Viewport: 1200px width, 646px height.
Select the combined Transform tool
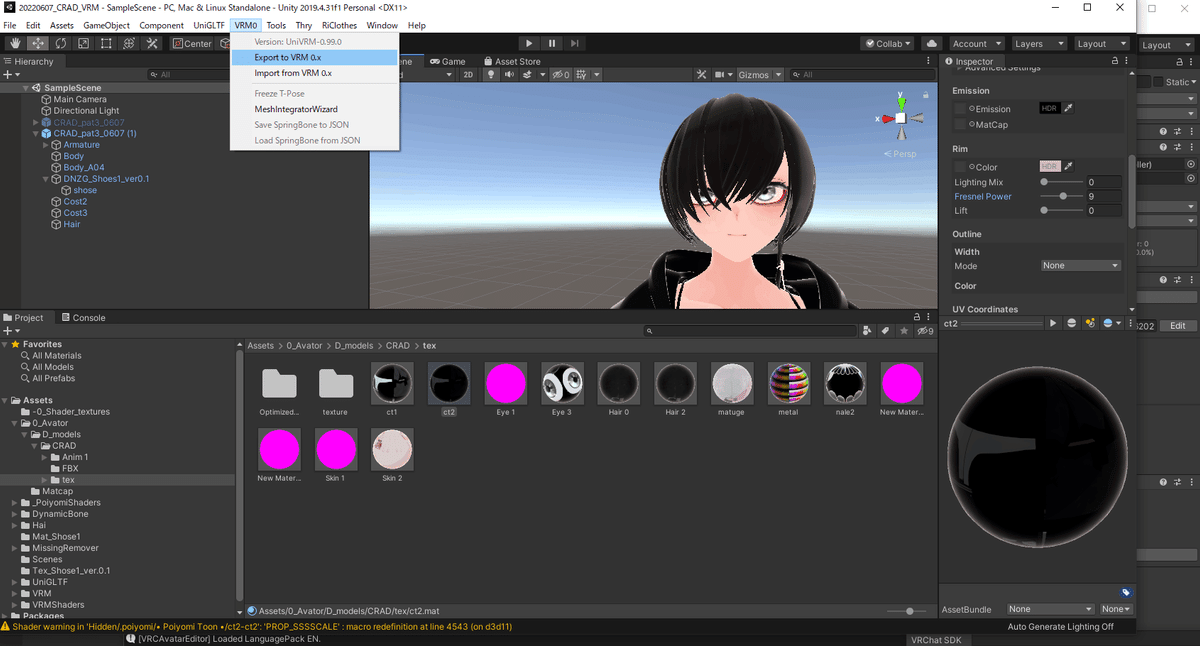pos(130,43)
